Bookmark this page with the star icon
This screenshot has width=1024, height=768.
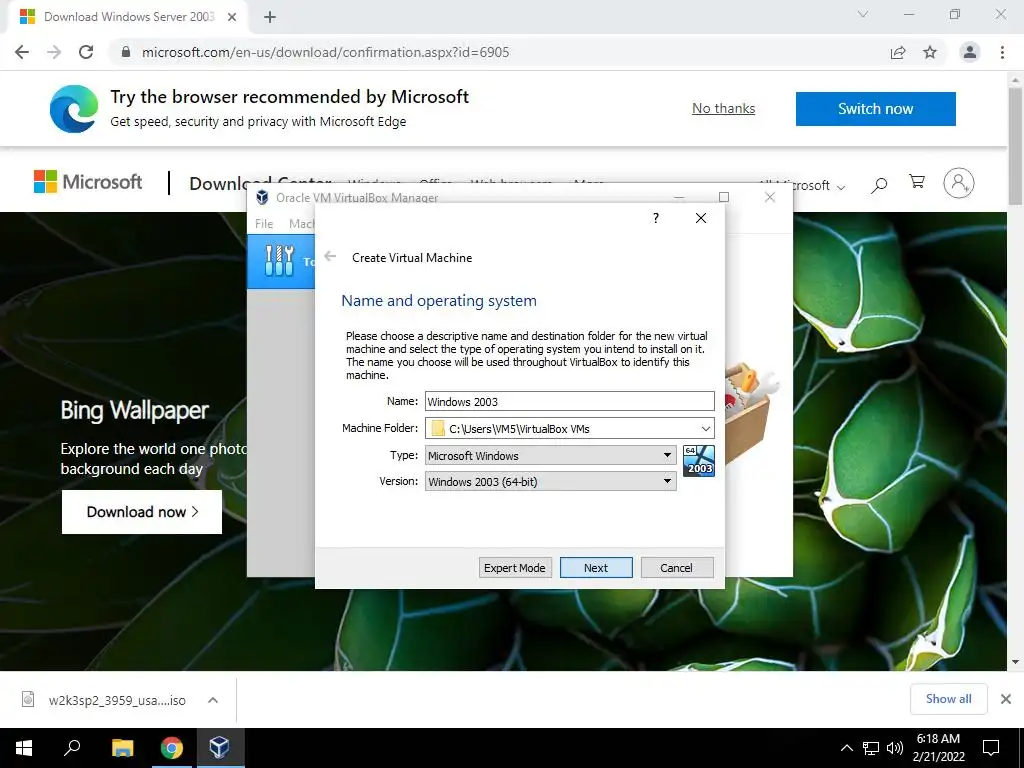point(930,52)
